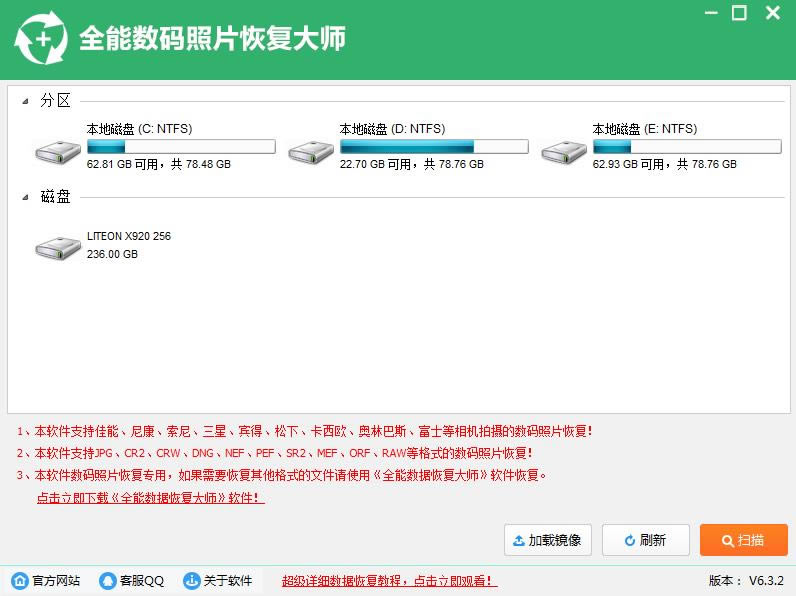Open download link for 全能数据恢复大师
Image resolution: width=796 pixels, height=596 pixels.
point(150,498)
